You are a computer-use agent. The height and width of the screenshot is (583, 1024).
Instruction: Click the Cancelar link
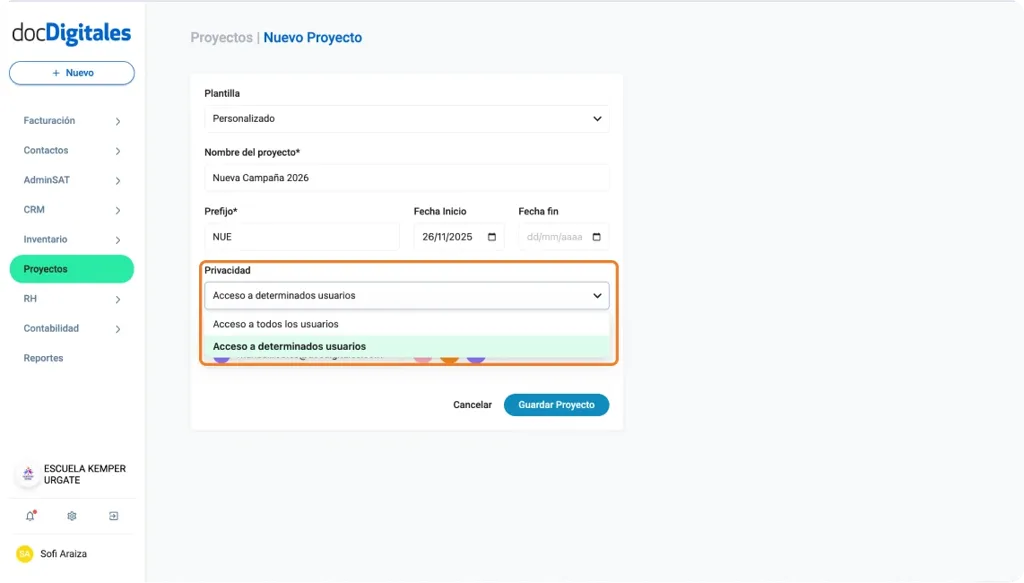pos(472,404)
